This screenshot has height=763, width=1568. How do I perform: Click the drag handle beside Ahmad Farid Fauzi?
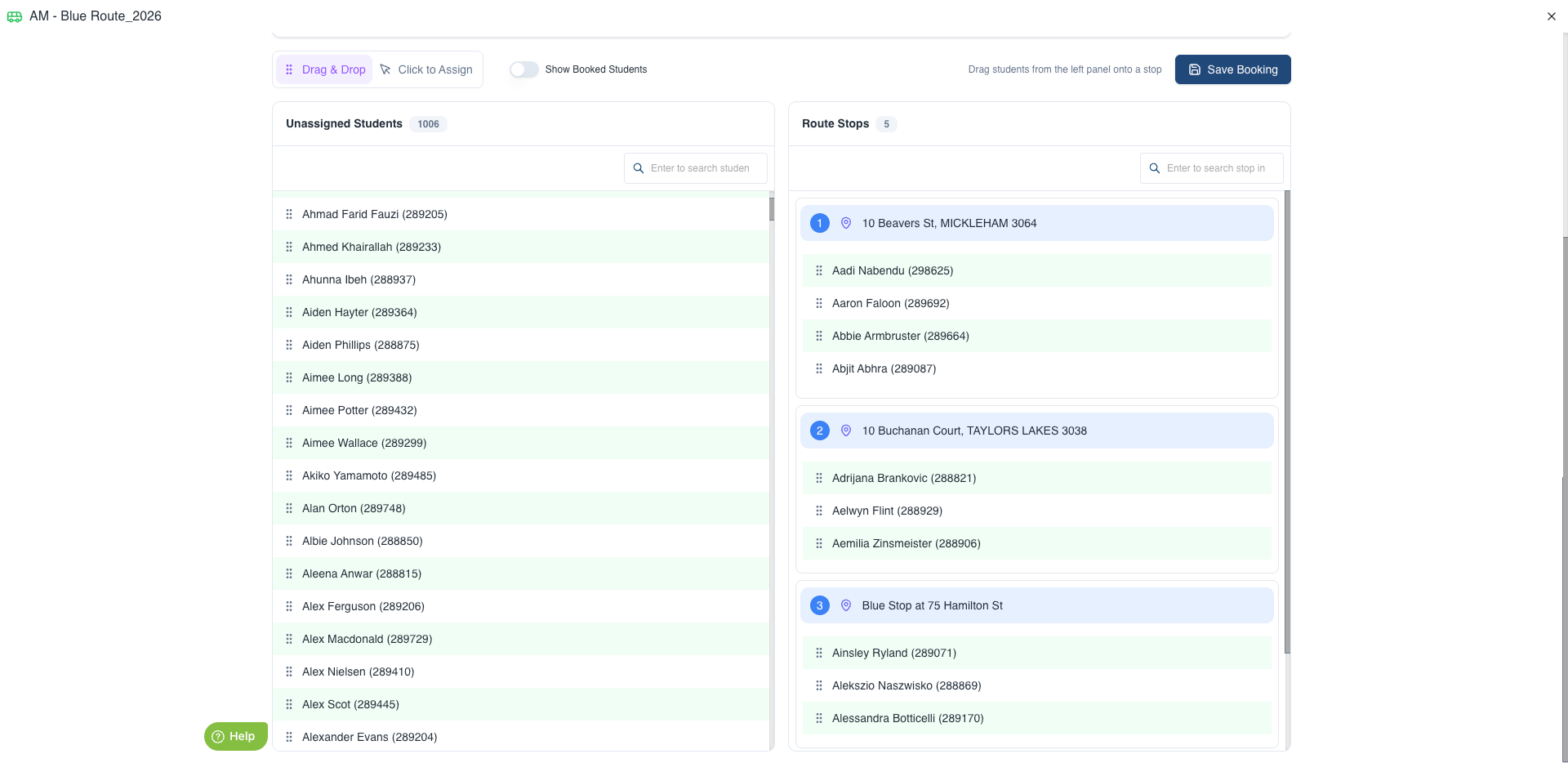(289, 214)
